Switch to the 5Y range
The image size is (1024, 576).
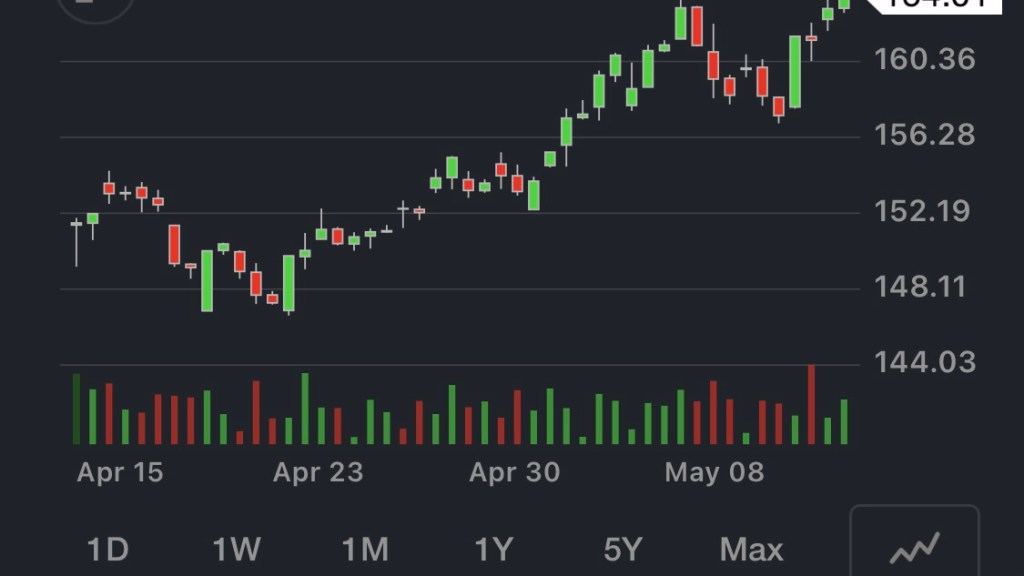[622, 549]
